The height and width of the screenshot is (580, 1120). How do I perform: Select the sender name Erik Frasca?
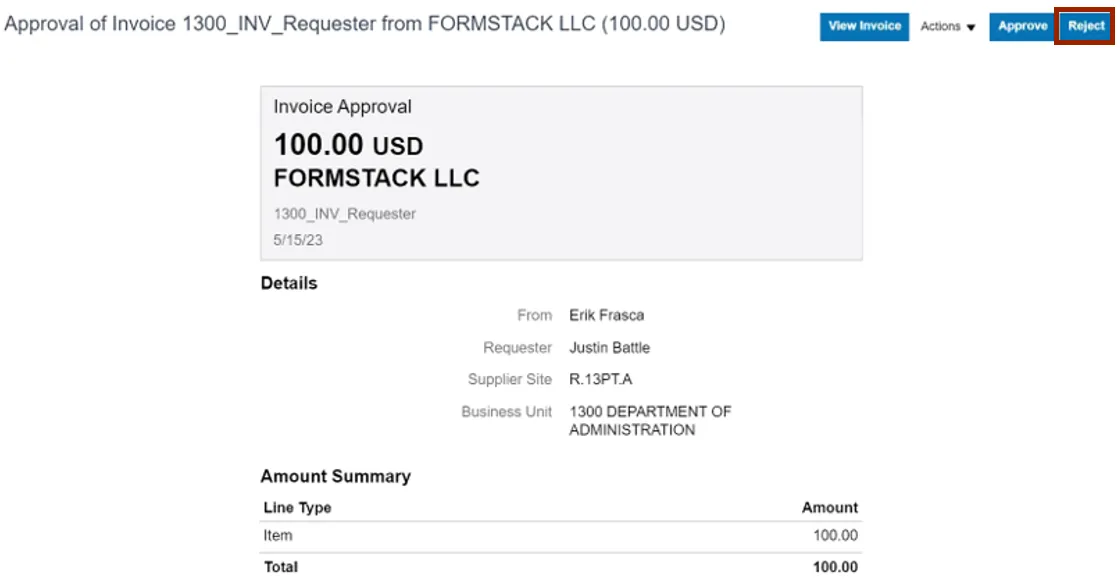(606, 315)
